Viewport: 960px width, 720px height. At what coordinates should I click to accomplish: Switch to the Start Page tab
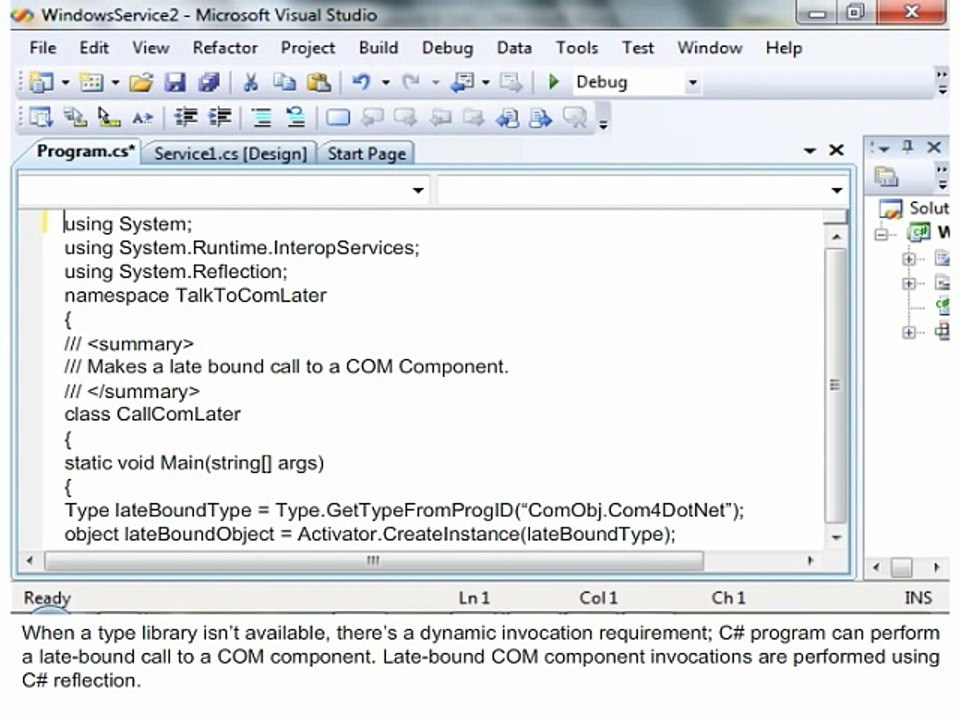pyautogui.click(x=367, y=154)
